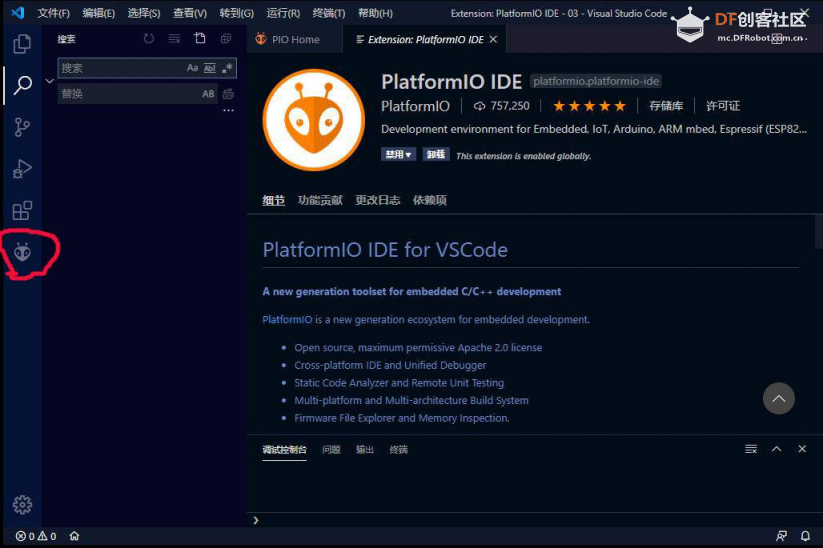
Task: Open new search editor icon
Action: coord(200,38)
